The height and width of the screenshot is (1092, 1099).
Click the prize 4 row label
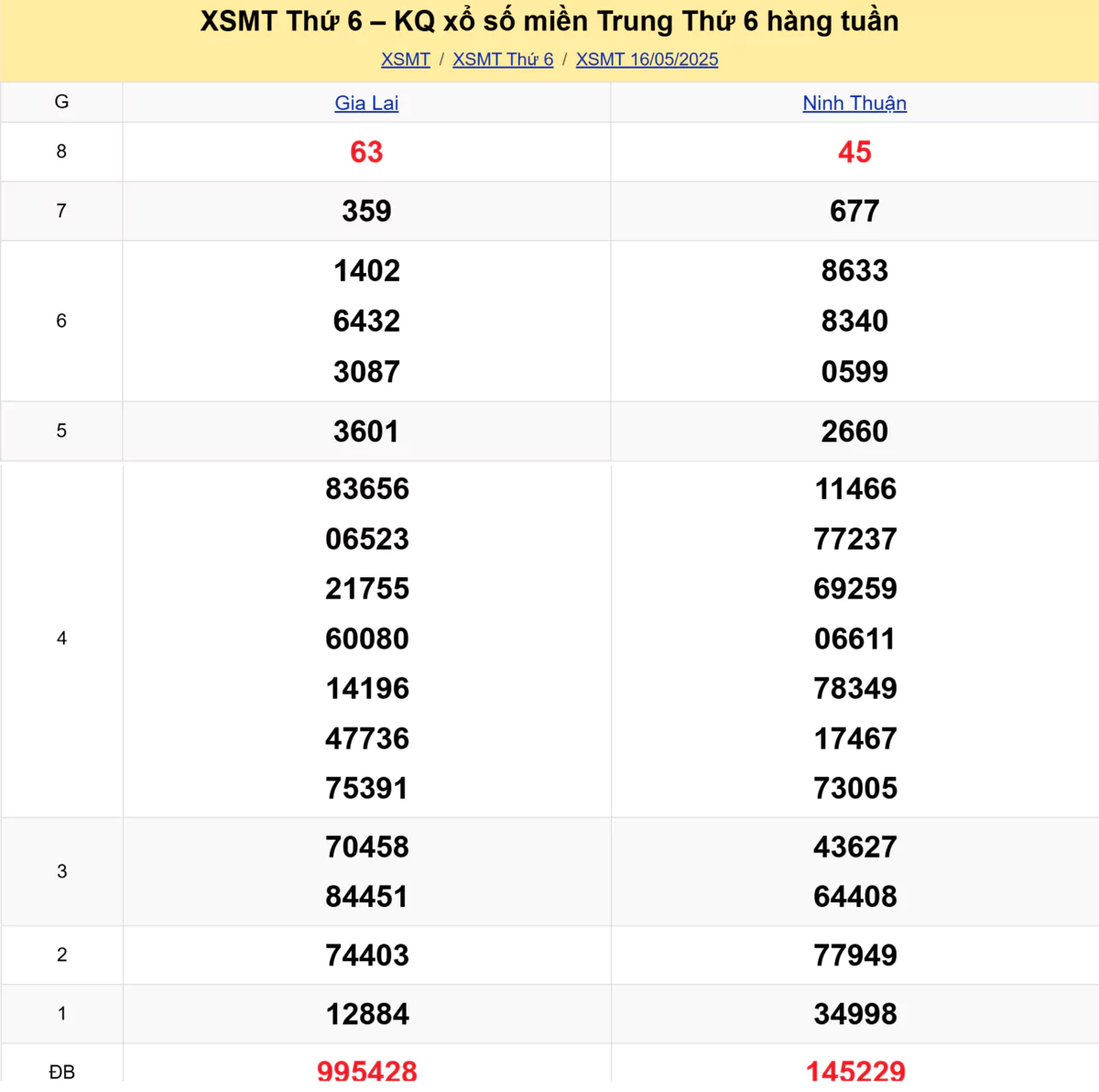(61, 639)
